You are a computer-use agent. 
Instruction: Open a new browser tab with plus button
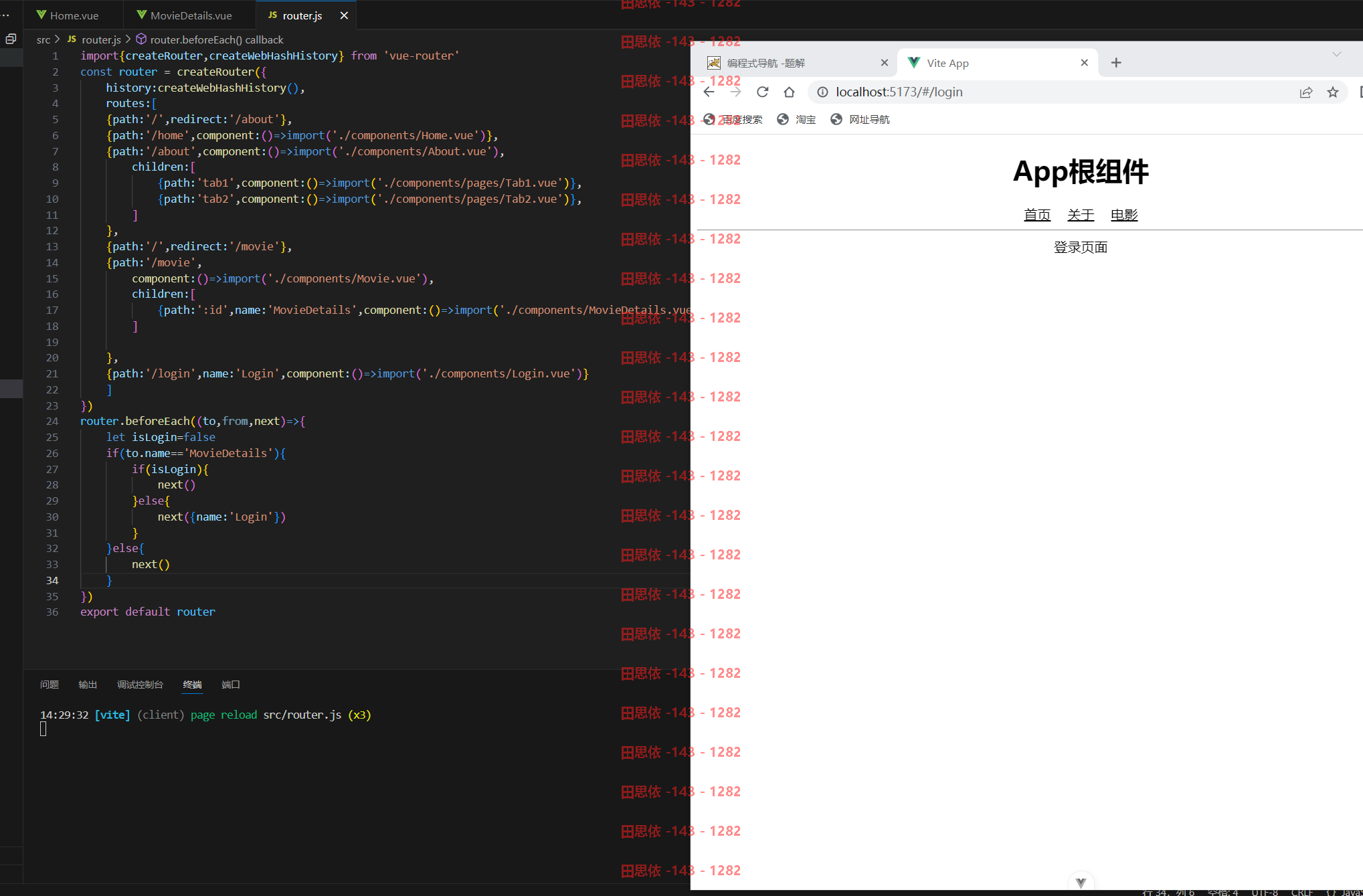tap(1116, 63)
